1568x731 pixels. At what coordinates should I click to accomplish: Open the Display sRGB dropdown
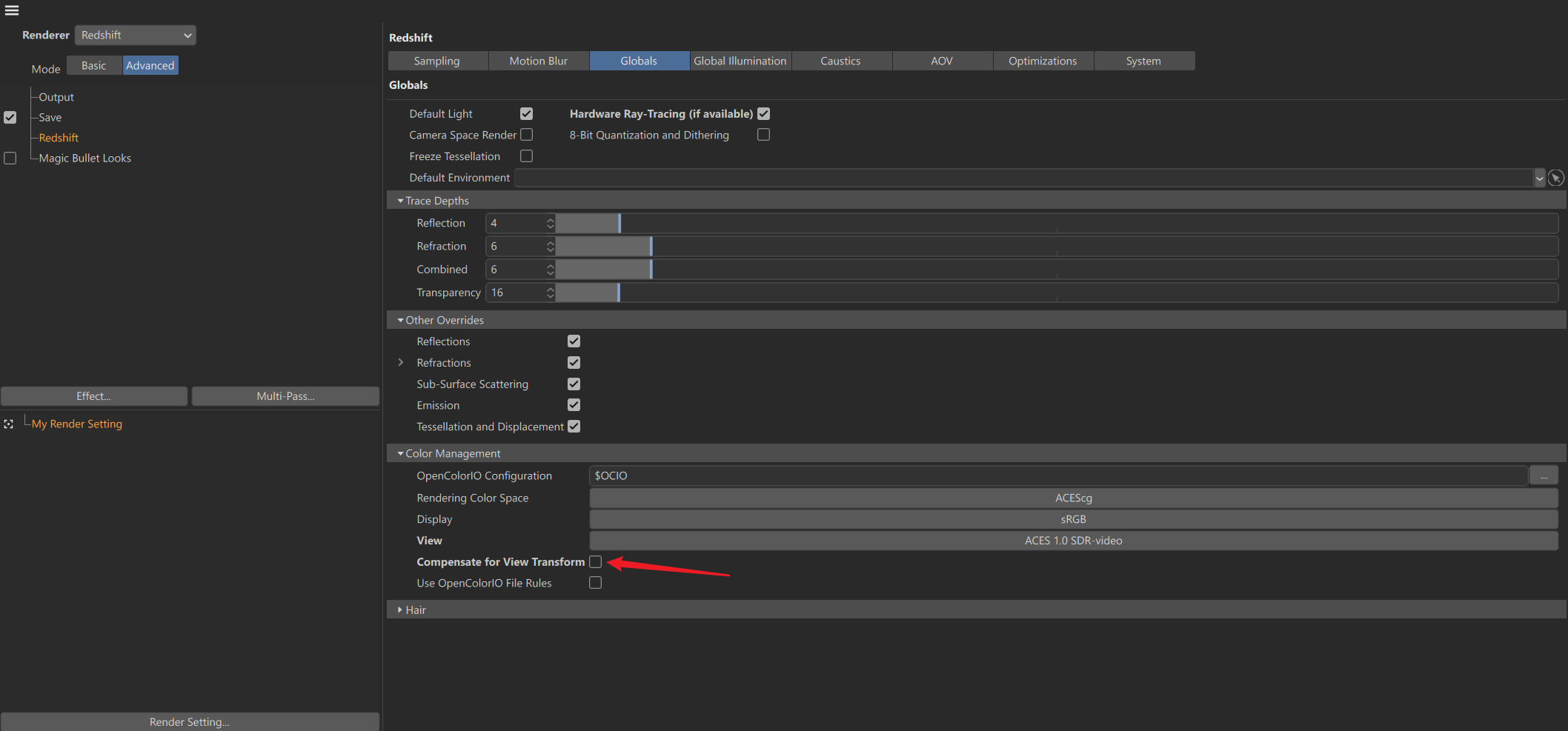pyautogui.click(x=1074, y=519)
